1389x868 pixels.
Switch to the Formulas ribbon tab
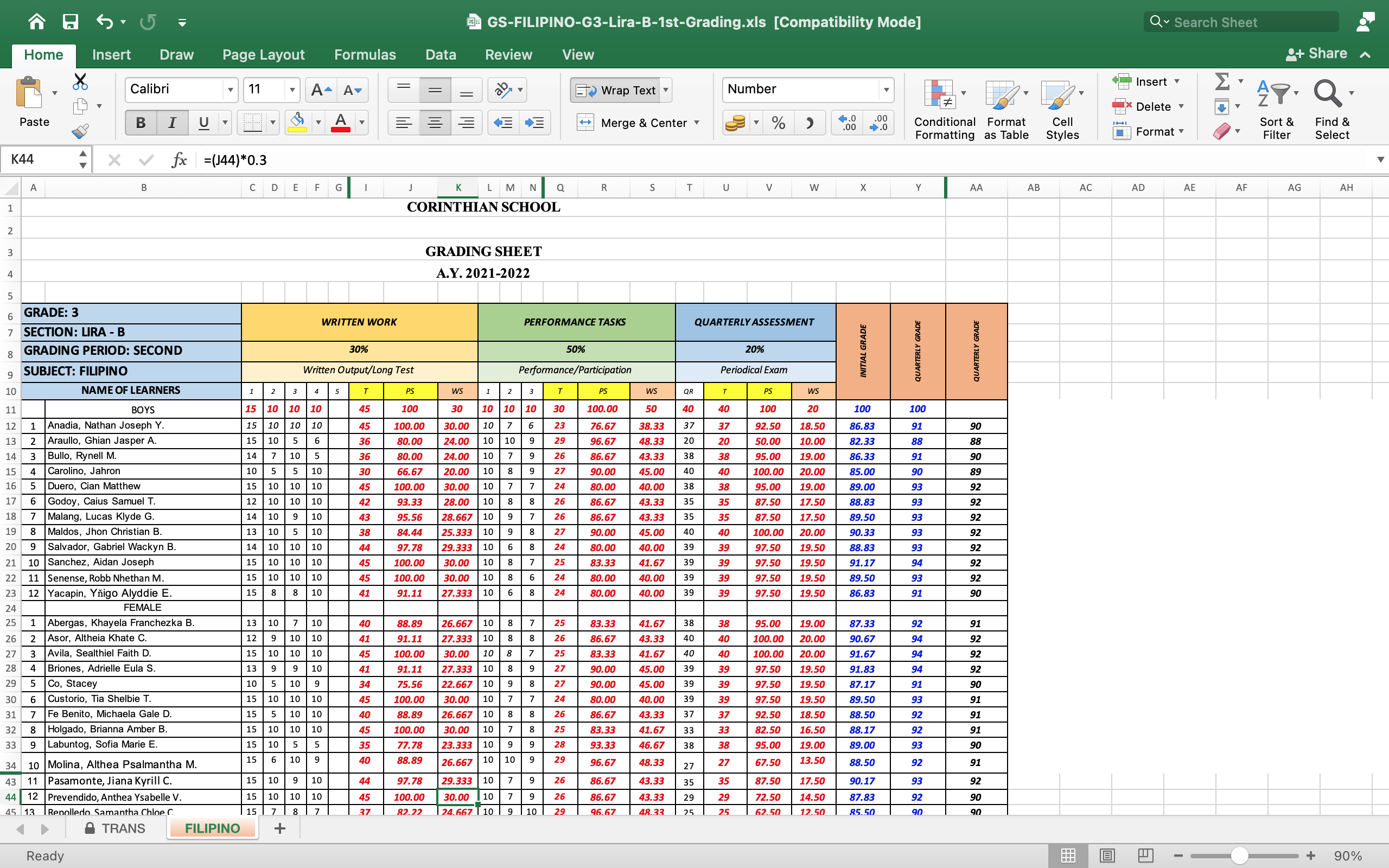(365, 55)
